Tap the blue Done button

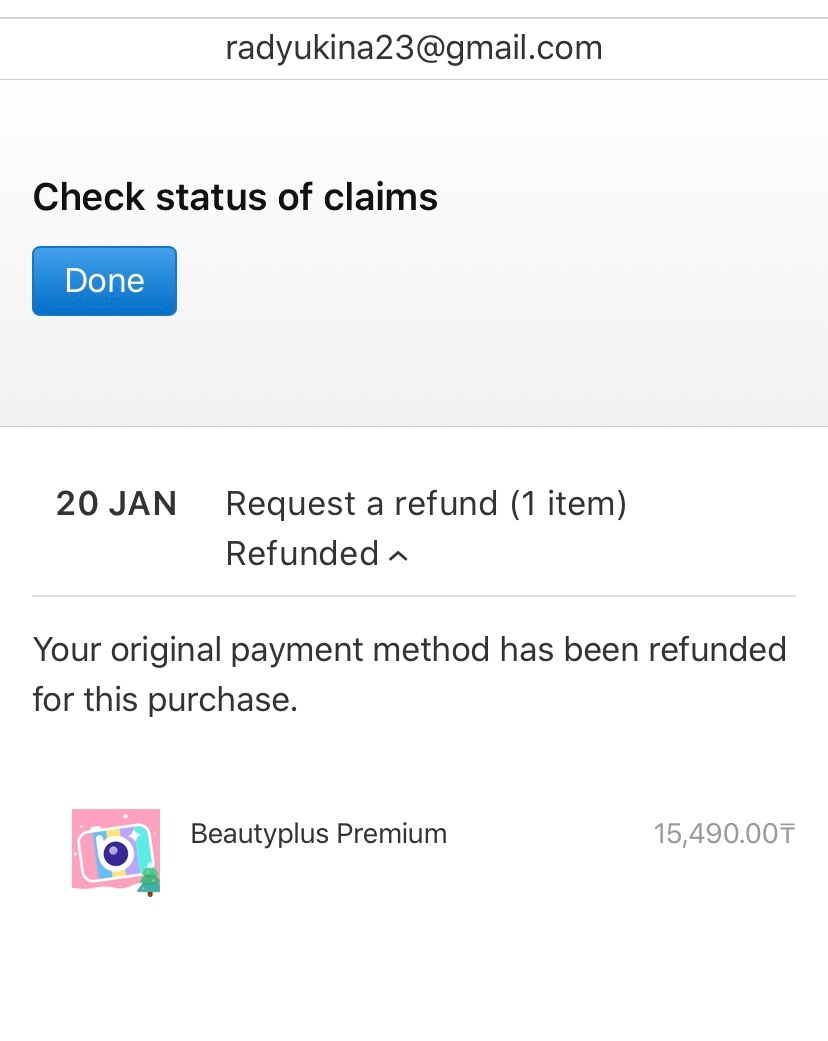(104, 281)
